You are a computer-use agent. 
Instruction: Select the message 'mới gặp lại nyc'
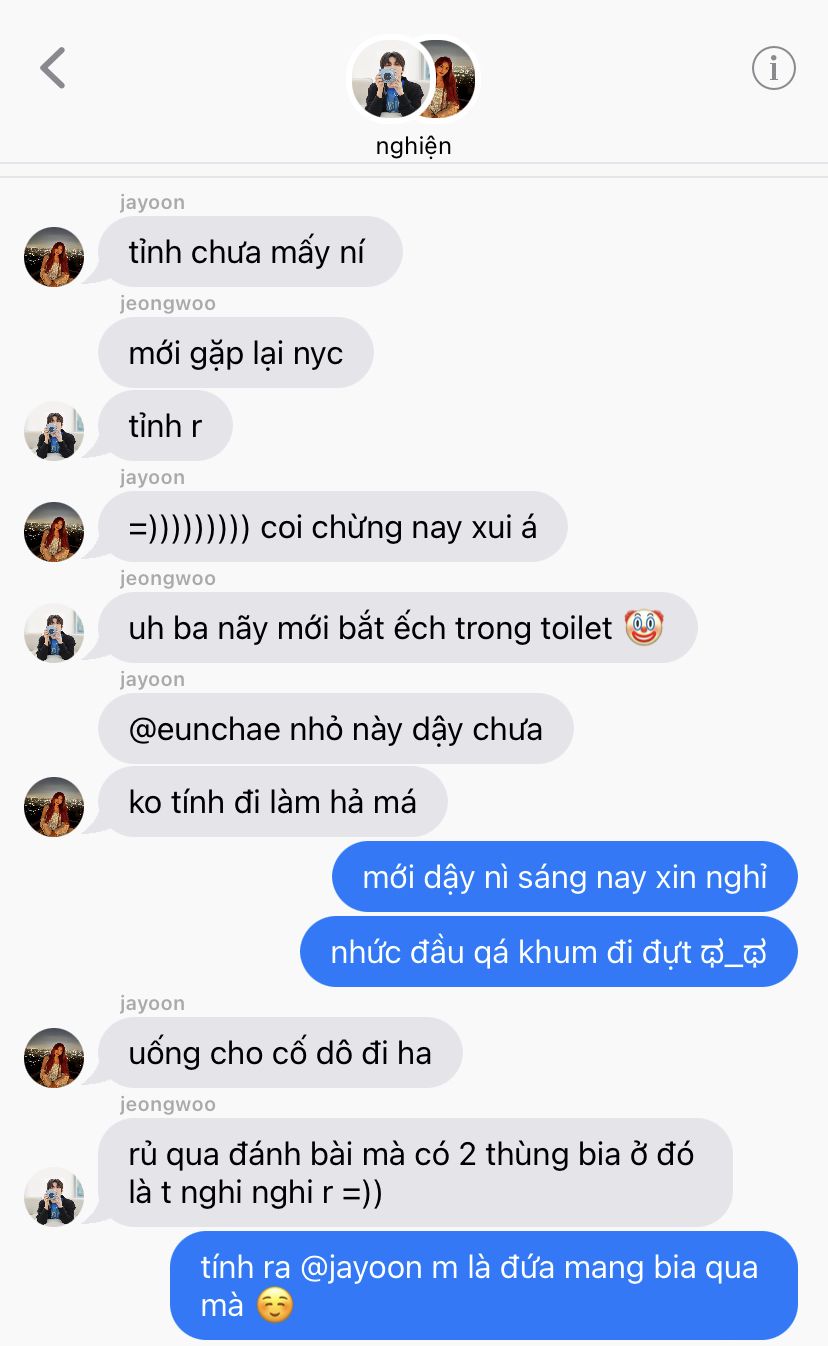coord(236,353)
